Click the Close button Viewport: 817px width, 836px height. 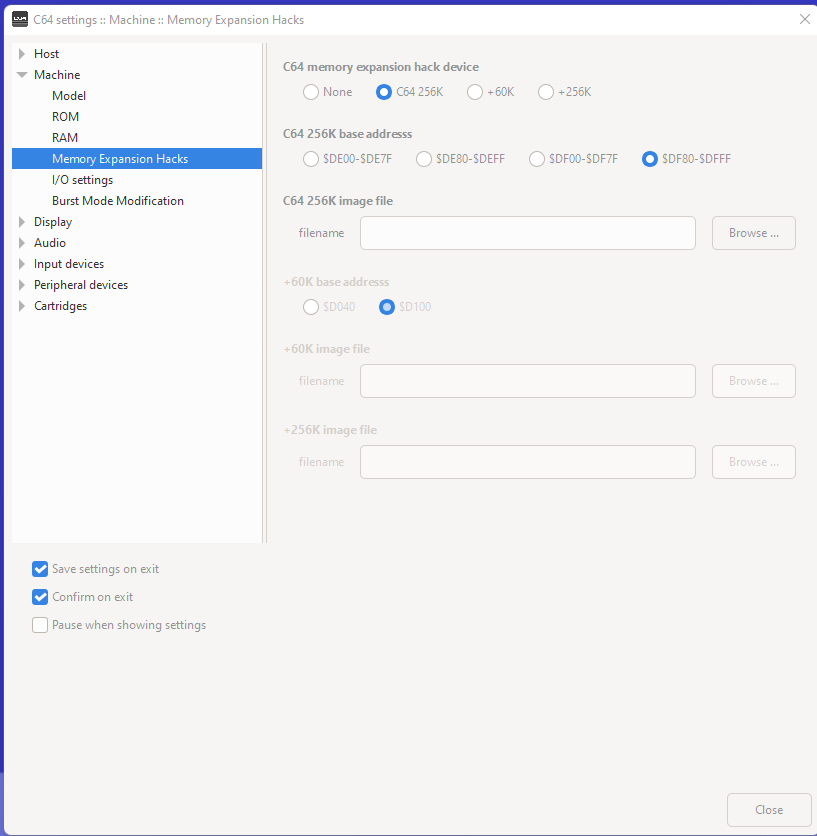(769, 810)
